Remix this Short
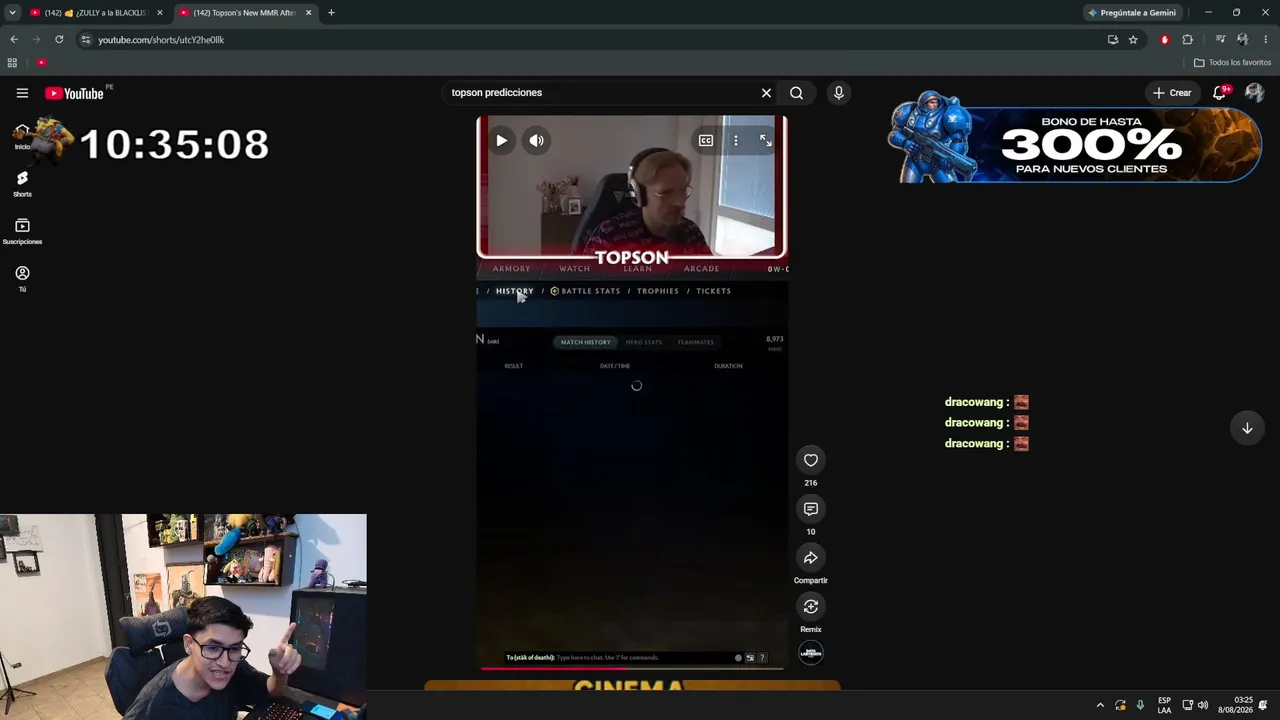 (811, 607)
